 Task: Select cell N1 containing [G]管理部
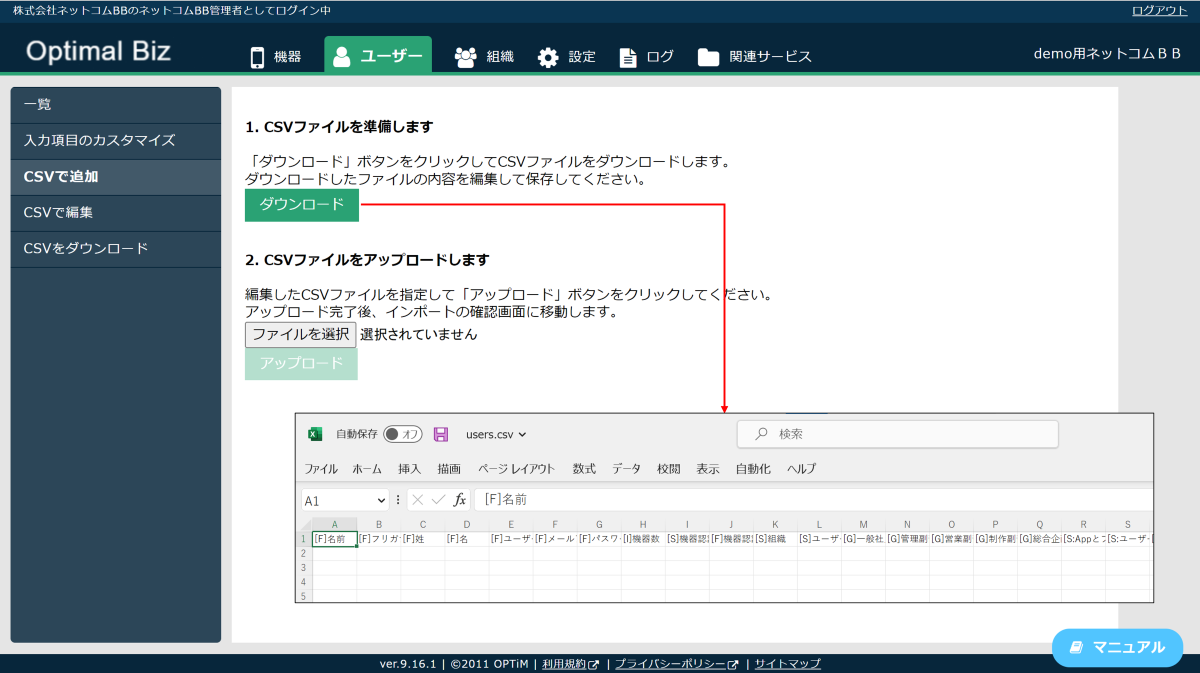pos(907,539)
